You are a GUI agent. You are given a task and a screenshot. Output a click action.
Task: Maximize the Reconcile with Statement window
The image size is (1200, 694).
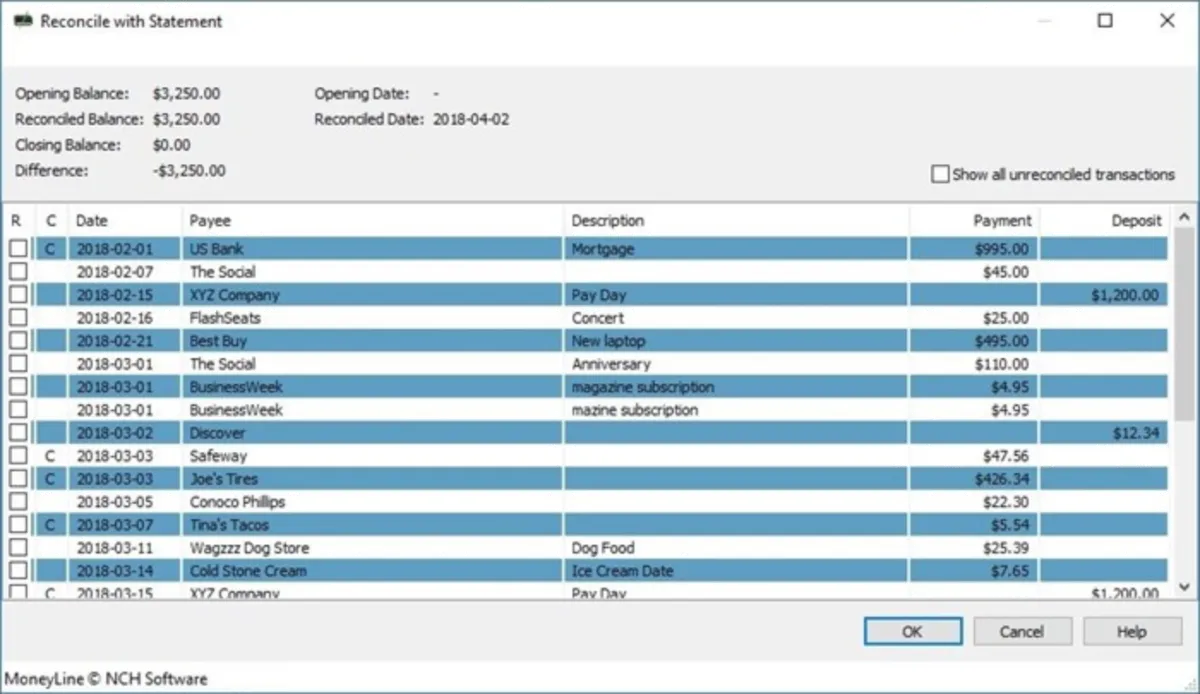pos(1105,20)
